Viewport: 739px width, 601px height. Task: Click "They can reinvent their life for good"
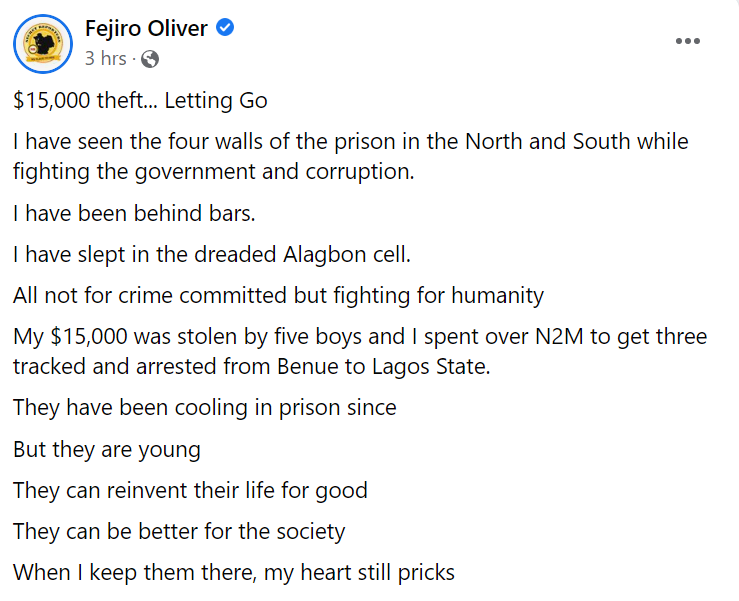[x=190, y=490]
